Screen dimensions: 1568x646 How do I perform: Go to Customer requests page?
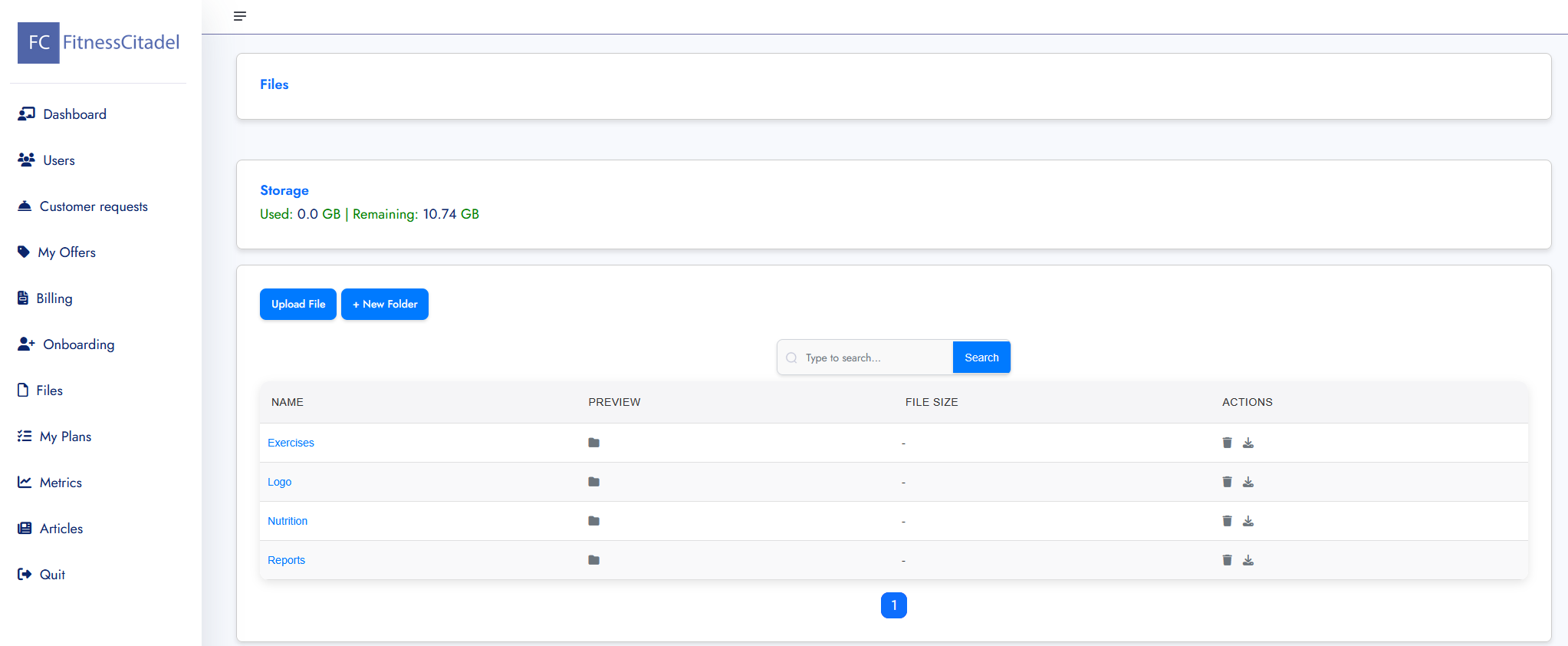click(x=93, y=206)
